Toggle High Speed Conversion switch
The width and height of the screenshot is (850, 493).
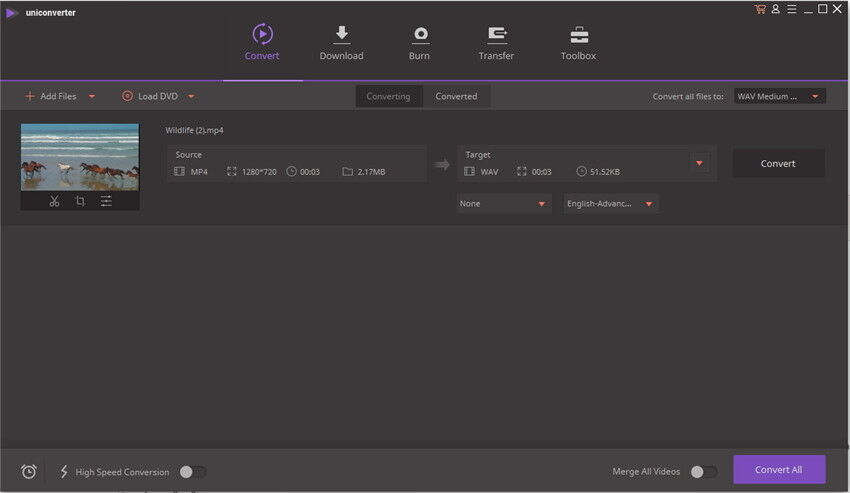192,471
